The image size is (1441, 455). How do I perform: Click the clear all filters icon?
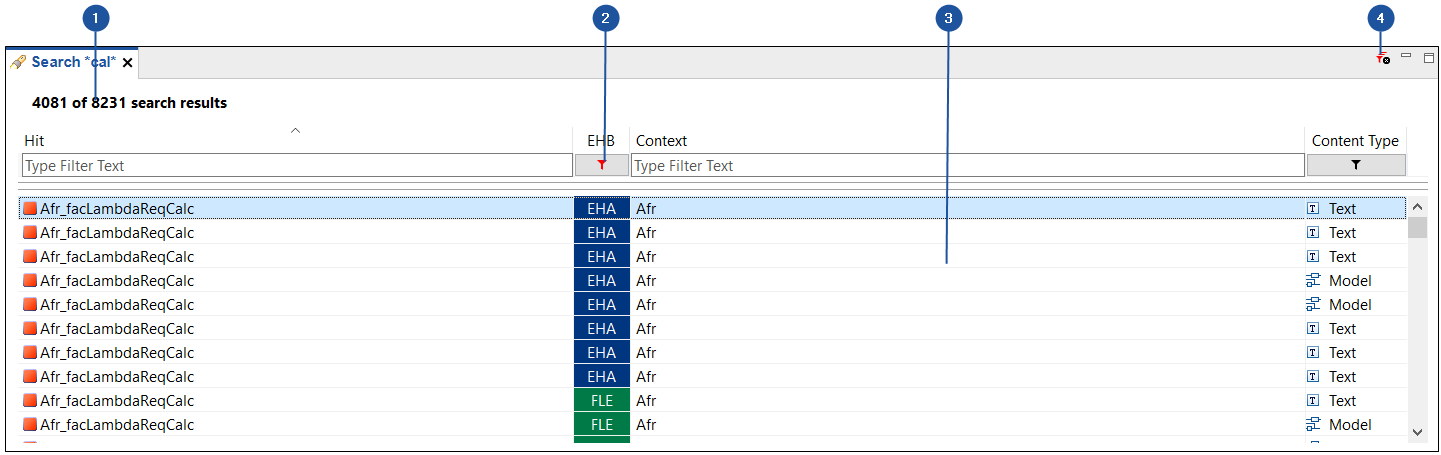[1382, 59]
